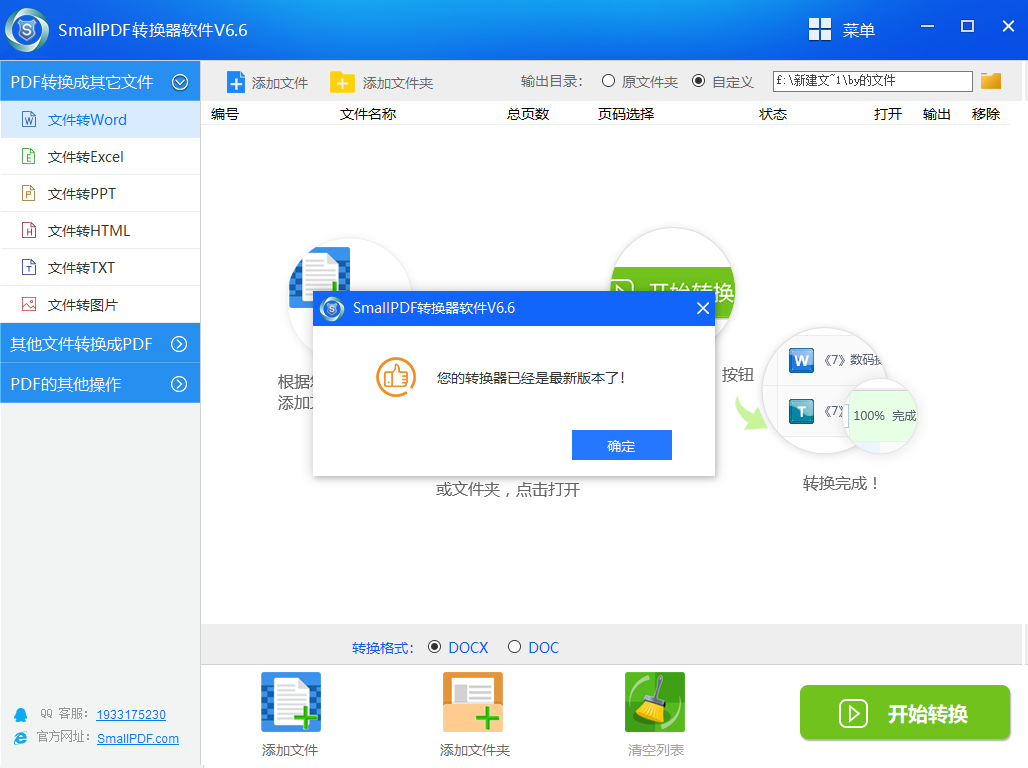Click the thumbs-up icon in the dialog

[x=396, y=377]
